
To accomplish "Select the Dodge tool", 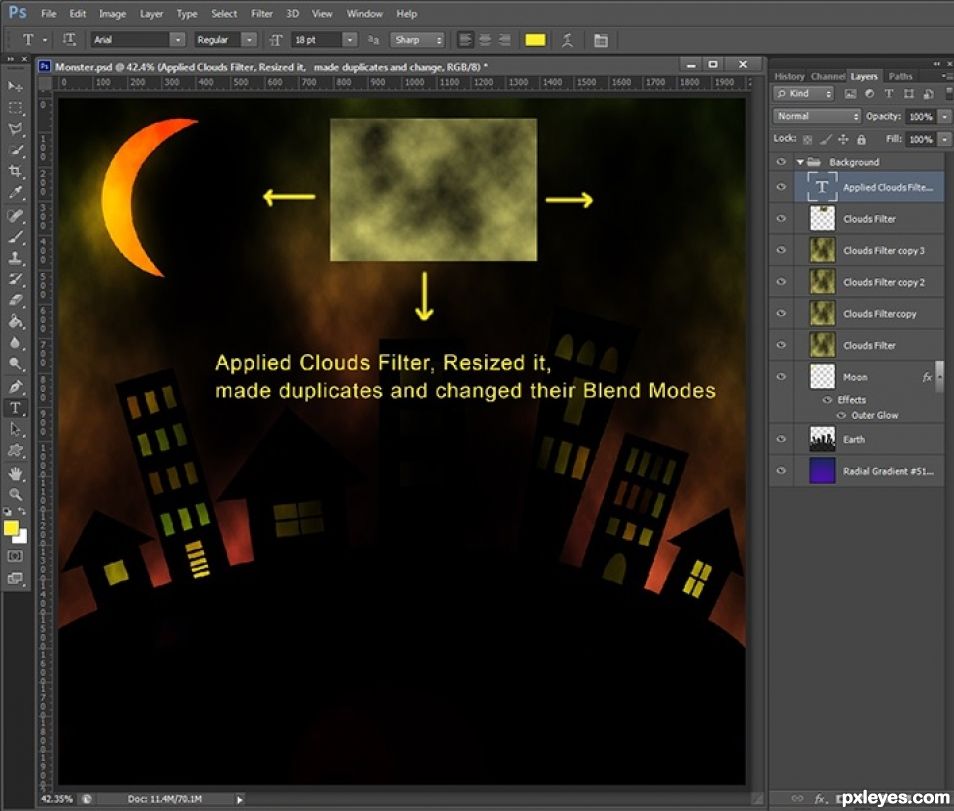I will click(15, 364).
